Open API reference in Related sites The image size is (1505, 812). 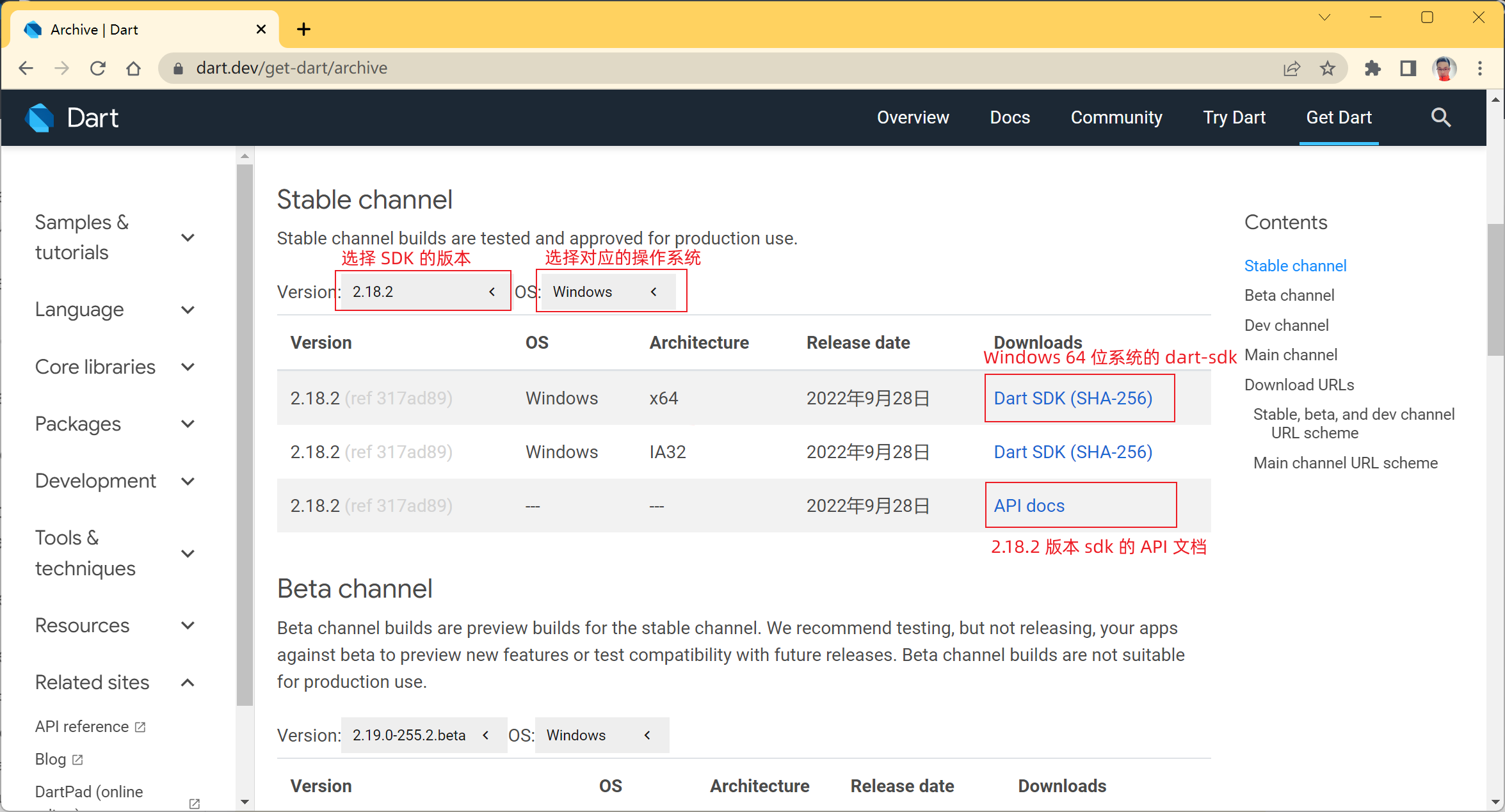[82, 727]
